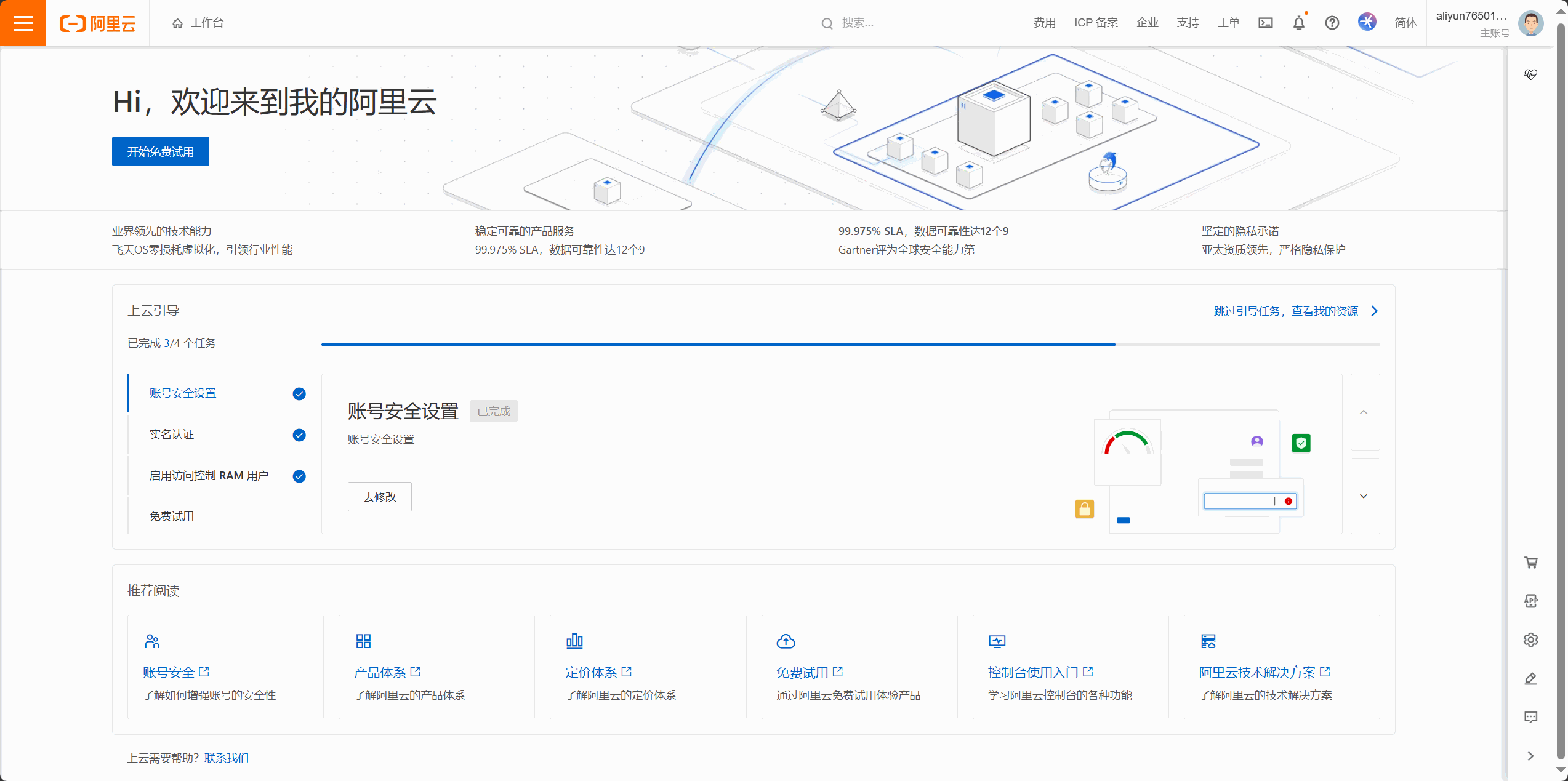Click the task progress bar
The height and width of the screenshot is (781, 1568).
tap(850, 345)
